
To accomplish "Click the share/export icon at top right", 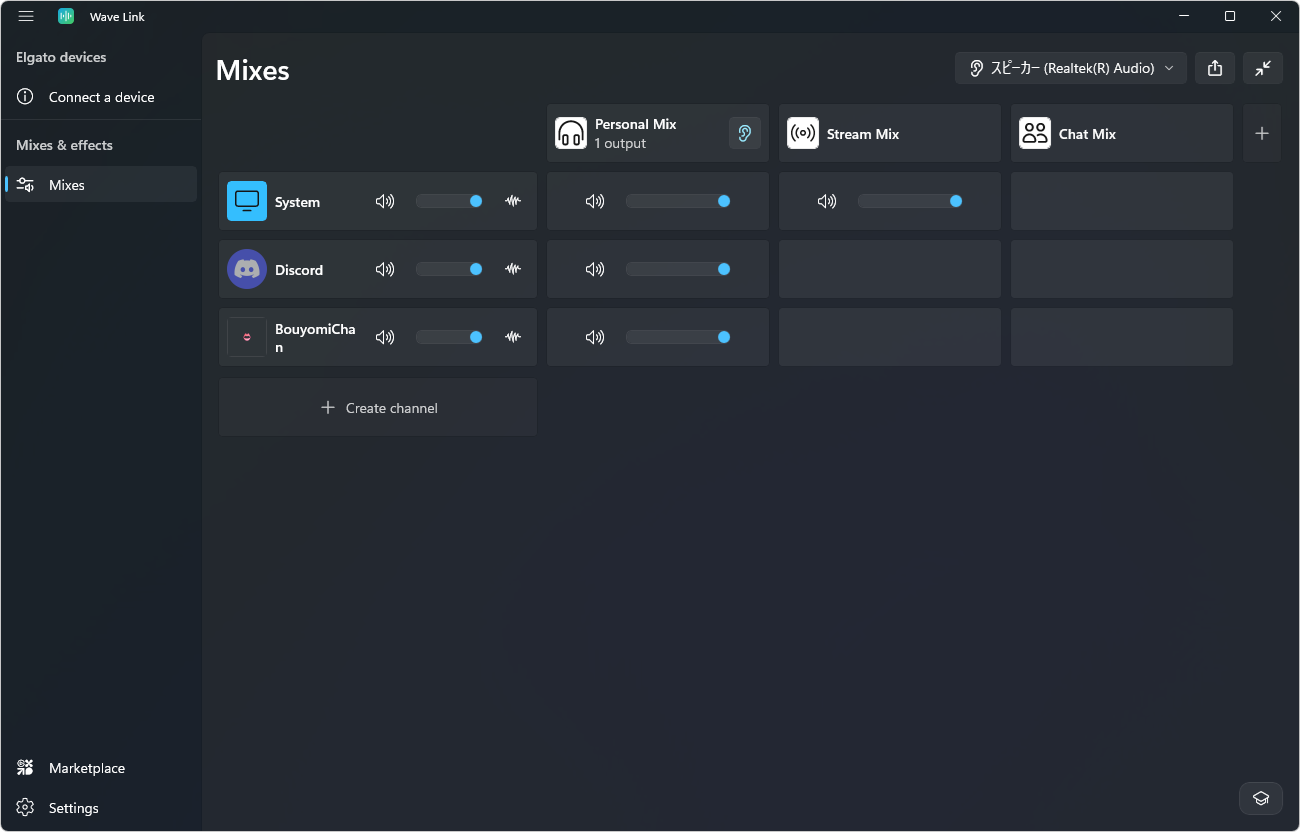I will click(x=1215, y=68).
